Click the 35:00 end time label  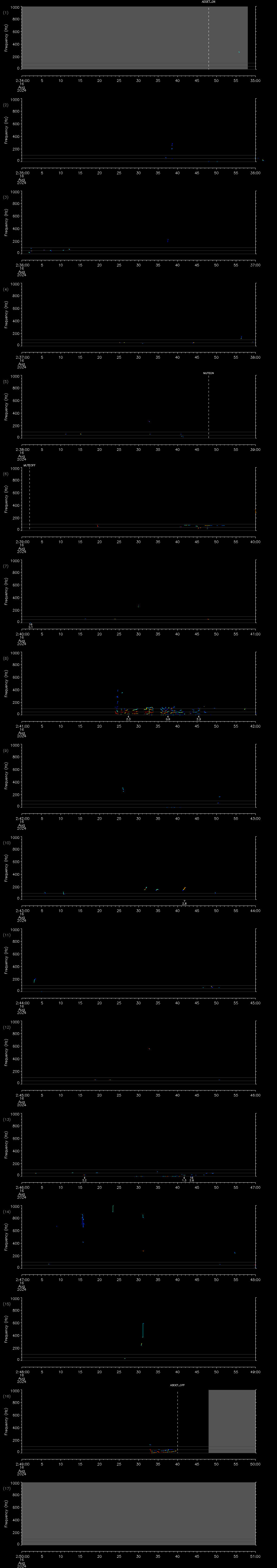pyautogui.click(x=256, y=80)
